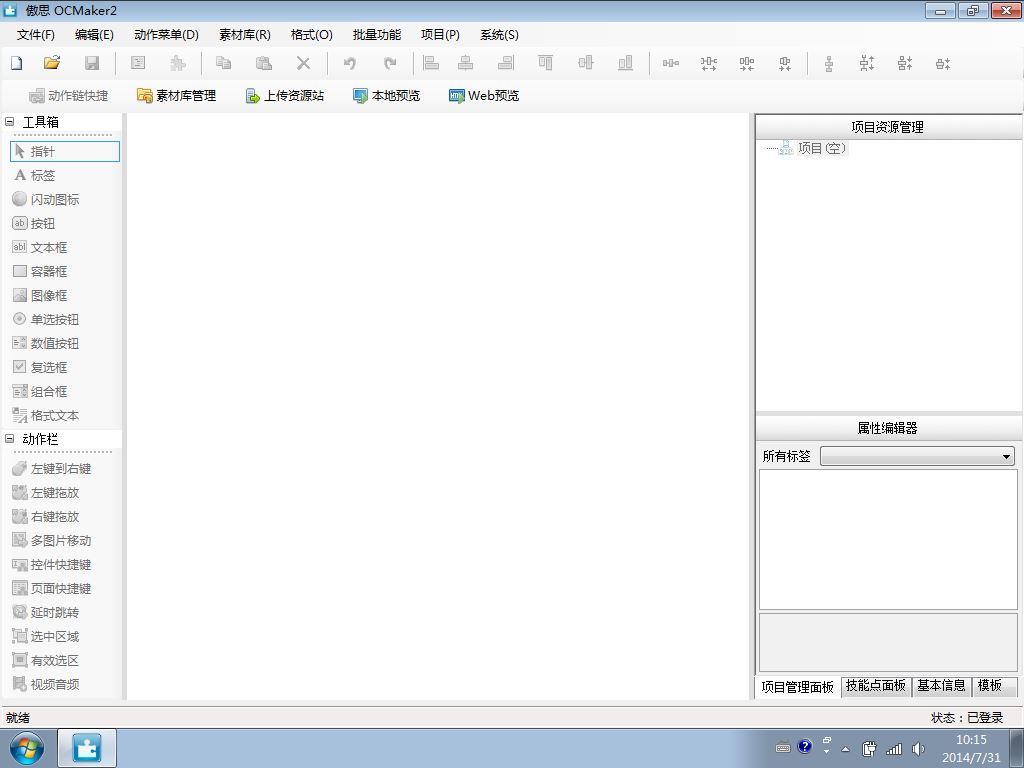
Task: Click the align left toolbar icon
Action: 431,63
